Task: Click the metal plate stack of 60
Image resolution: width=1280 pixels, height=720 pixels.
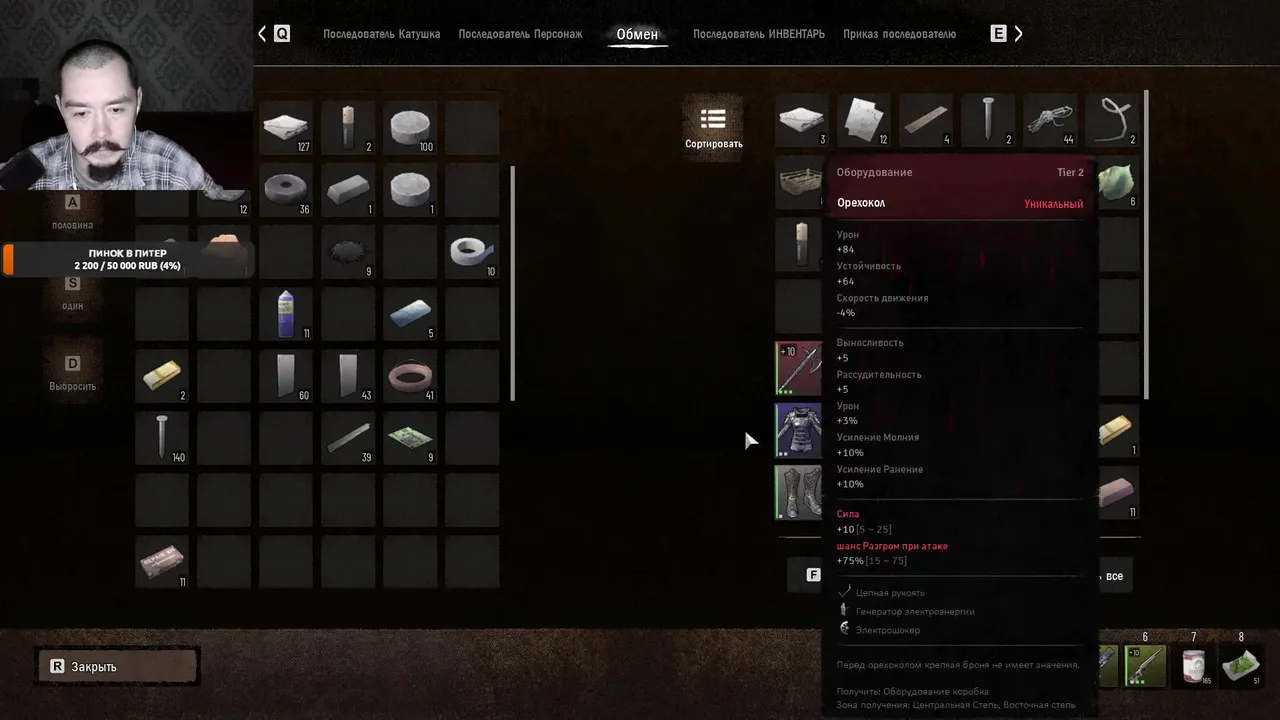Action: click(x=286, y=375)
